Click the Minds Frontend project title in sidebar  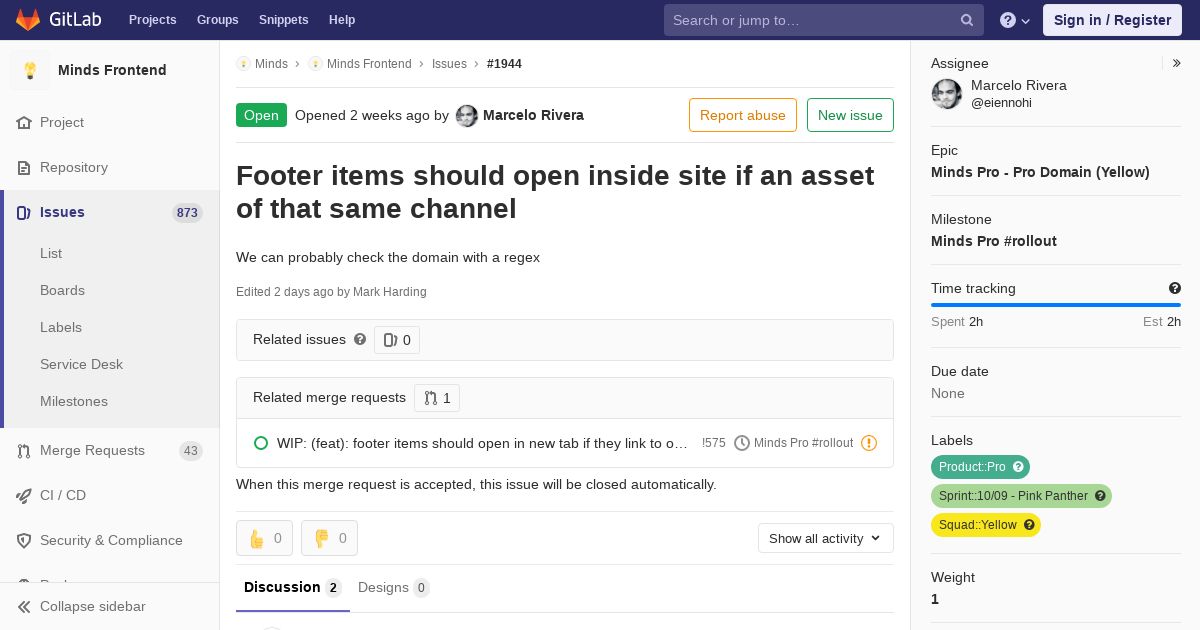click(112, 70)
